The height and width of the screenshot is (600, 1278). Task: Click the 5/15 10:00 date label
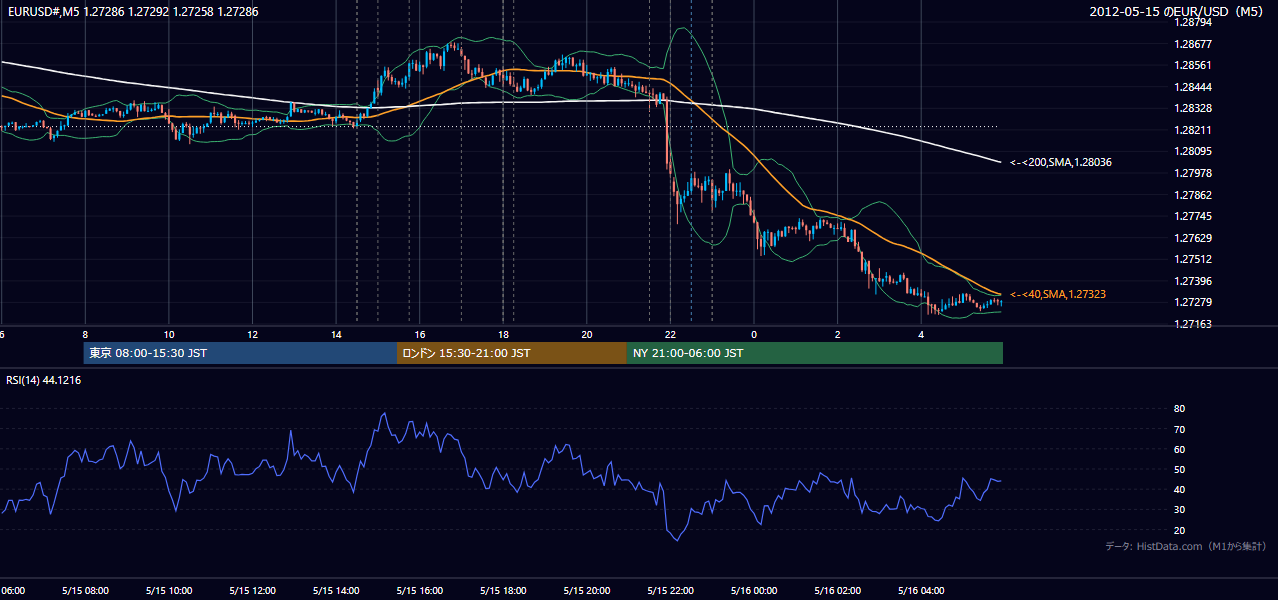pos(168,590)
